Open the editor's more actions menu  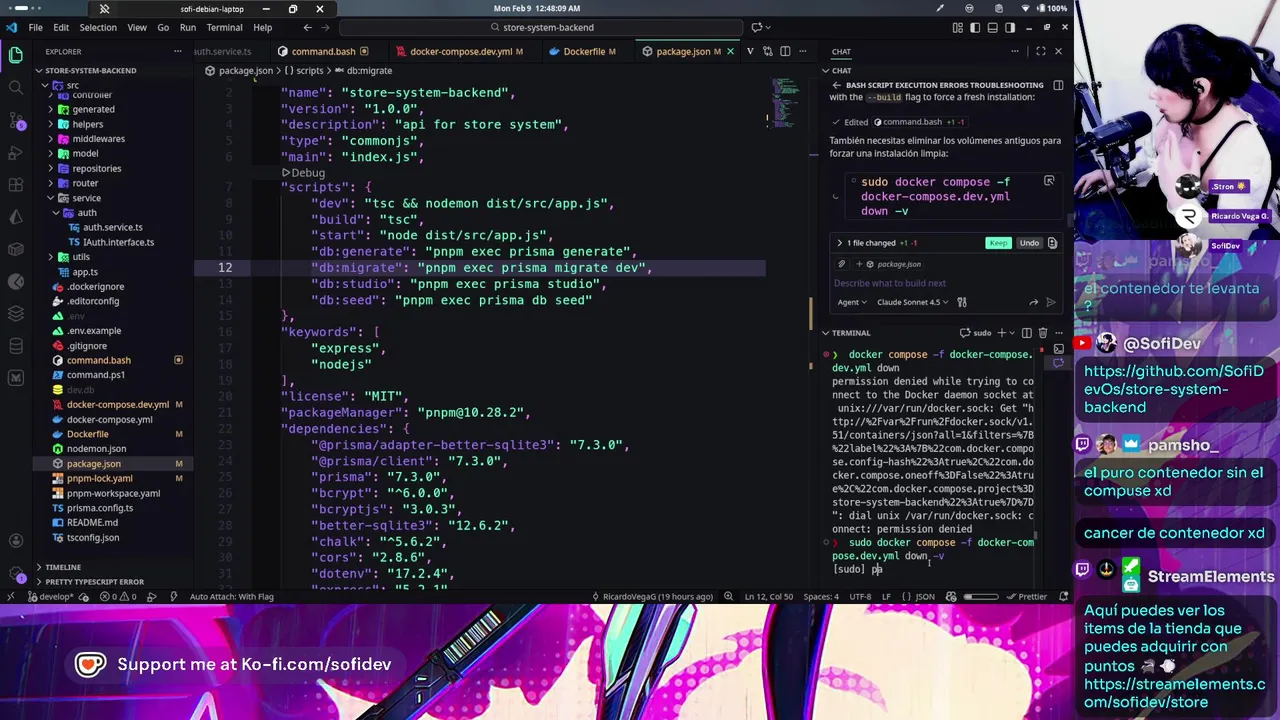802,51
